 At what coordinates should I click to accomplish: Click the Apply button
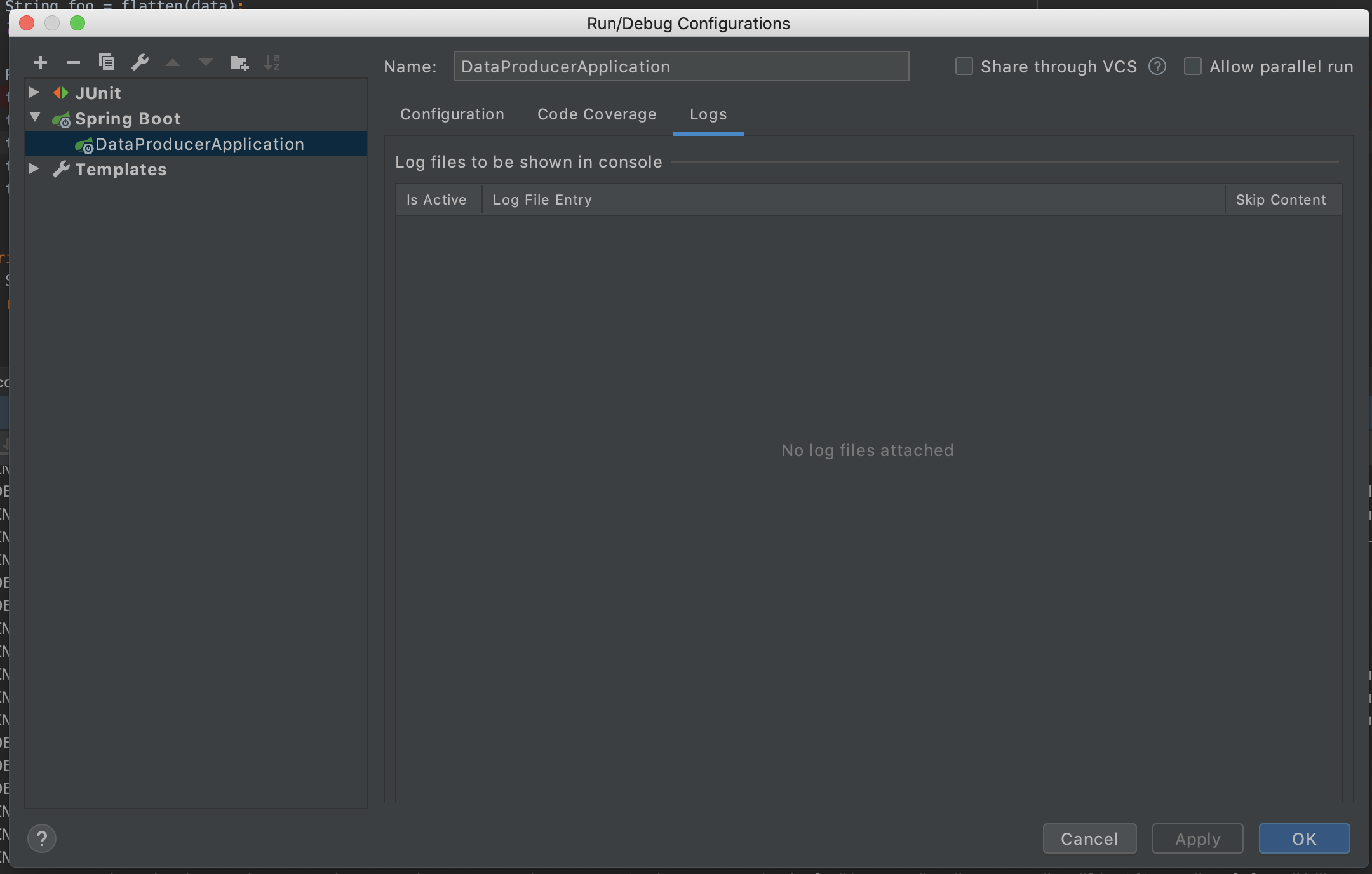point(1198,838)
